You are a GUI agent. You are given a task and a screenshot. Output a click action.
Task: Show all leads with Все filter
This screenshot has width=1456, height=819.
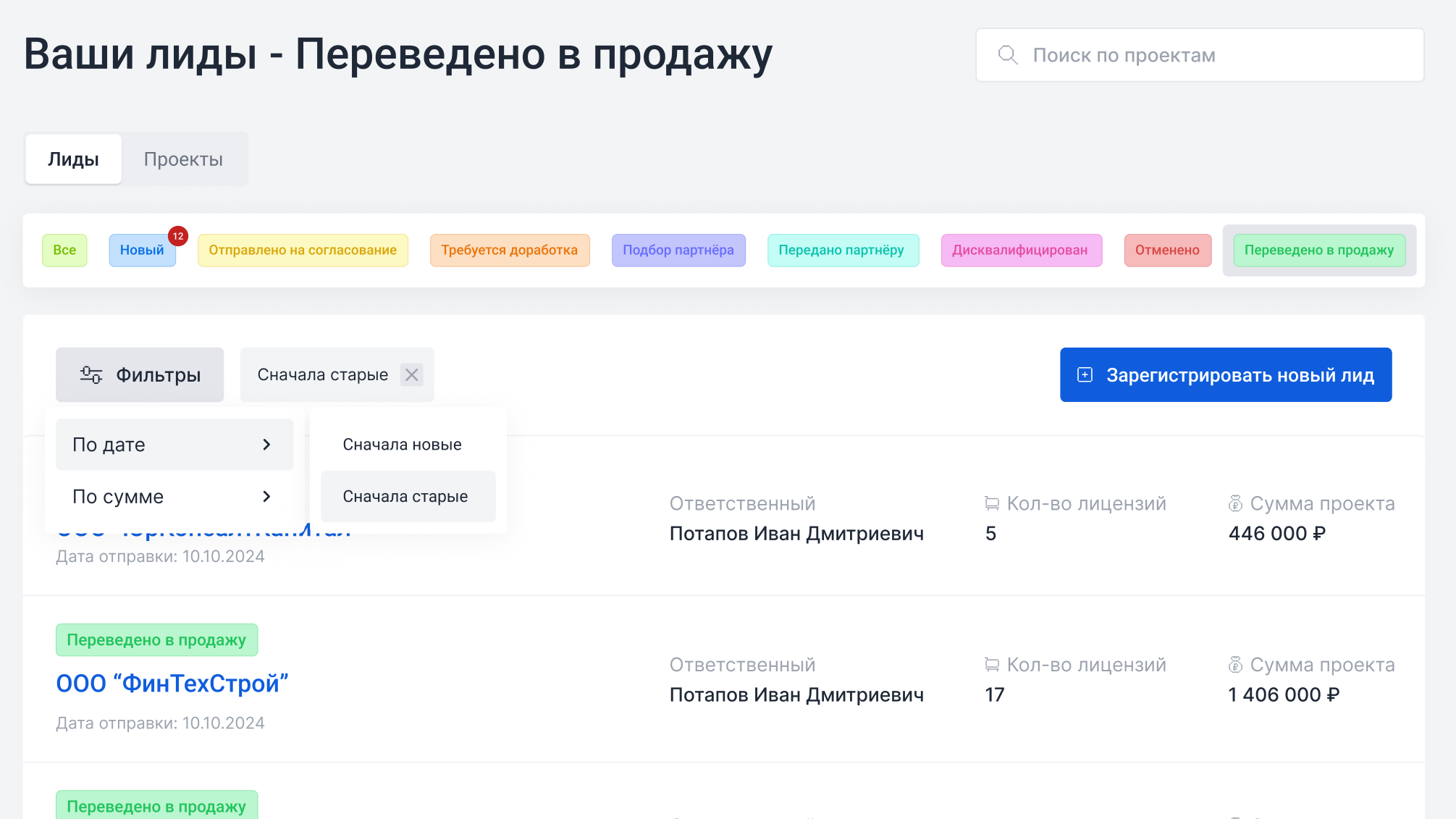[64, 251]
